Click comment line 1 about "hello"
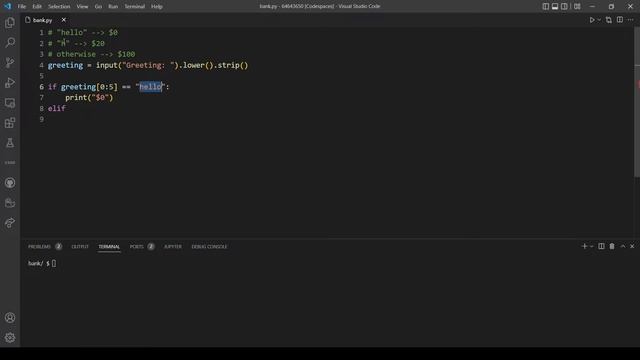The image size is (640, 360). click(82, 33)
